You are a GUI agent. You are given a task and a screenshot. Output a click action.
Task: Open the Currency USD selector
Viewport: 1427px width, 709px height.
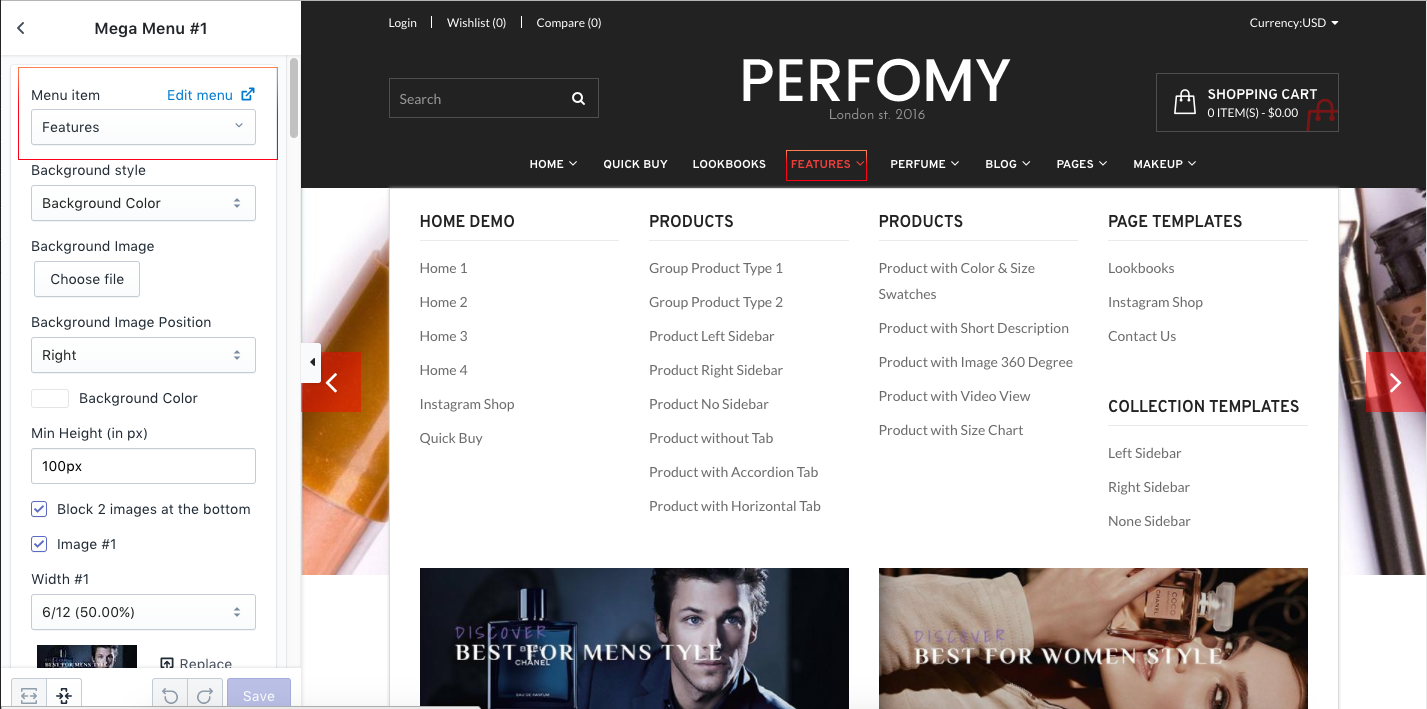click(1293, 23)
